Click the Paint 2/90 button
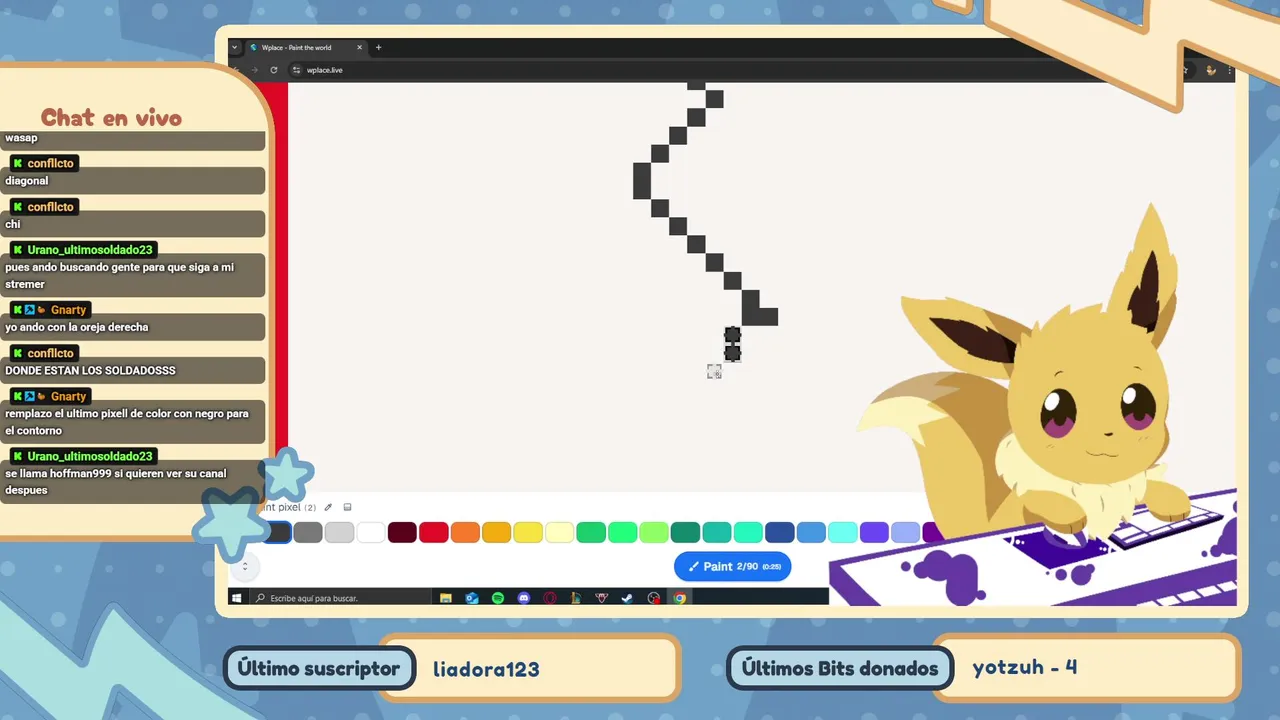This screenshot has height=720, width=1280. click(x=733, y=566)
